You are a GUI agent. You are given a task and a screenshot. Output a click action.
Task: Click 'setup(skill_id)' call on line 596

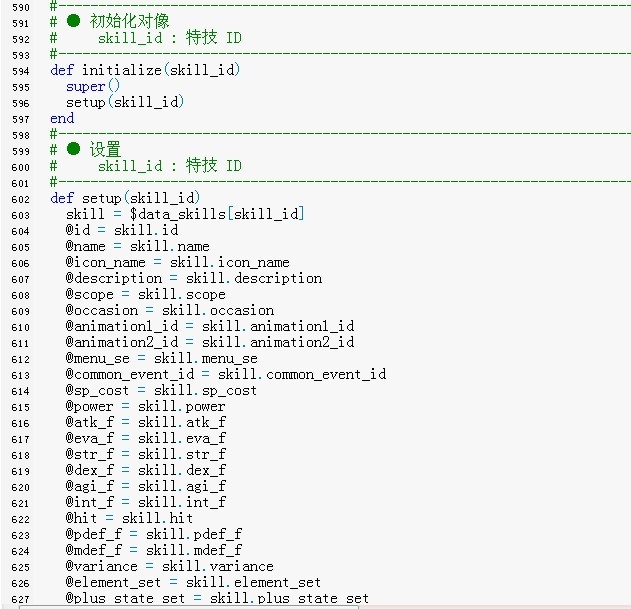(125, 102)
